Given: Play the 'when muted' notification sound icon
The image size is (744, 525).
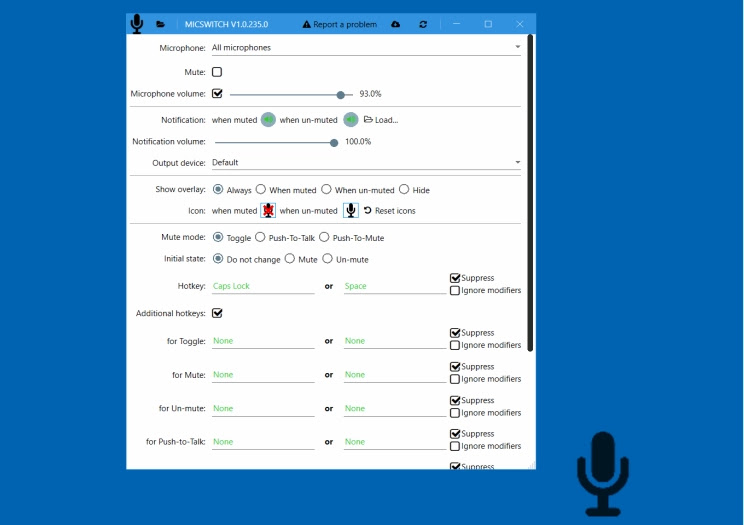Looking at the screenshot, I should 268,120.
